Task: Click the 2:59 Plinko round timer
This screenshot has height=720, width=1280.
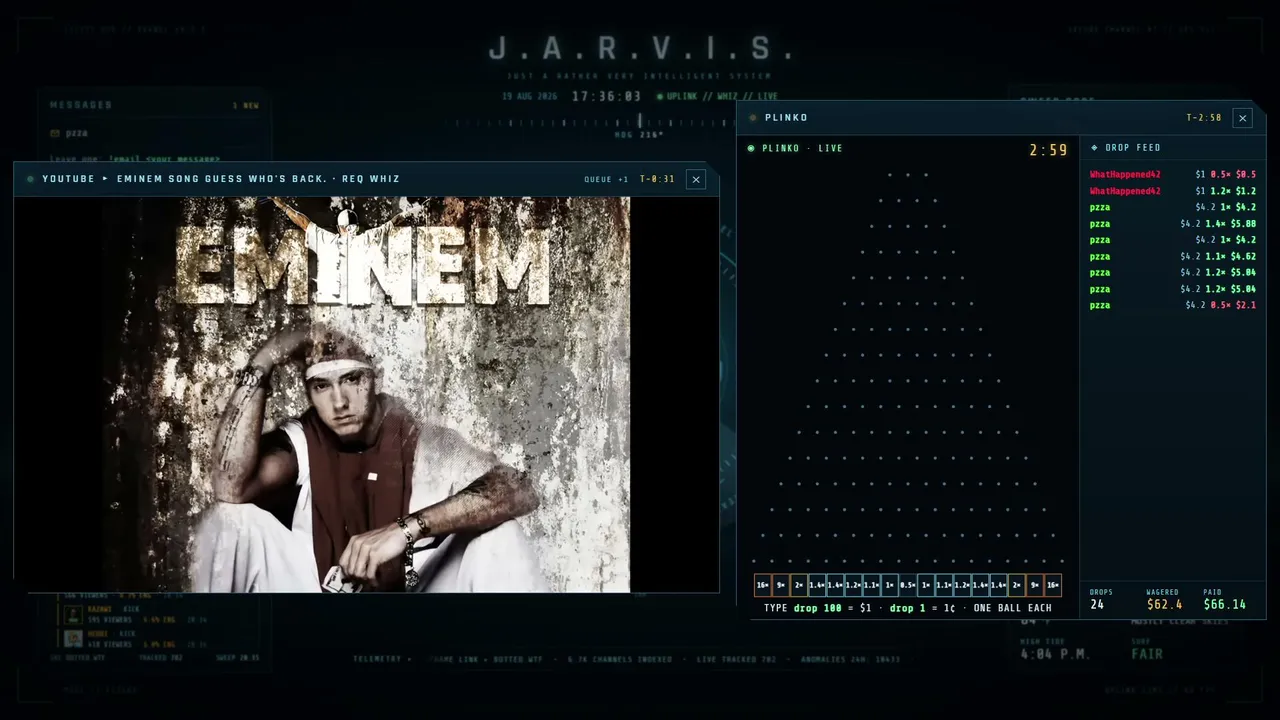Action: tap(1048, 150)
